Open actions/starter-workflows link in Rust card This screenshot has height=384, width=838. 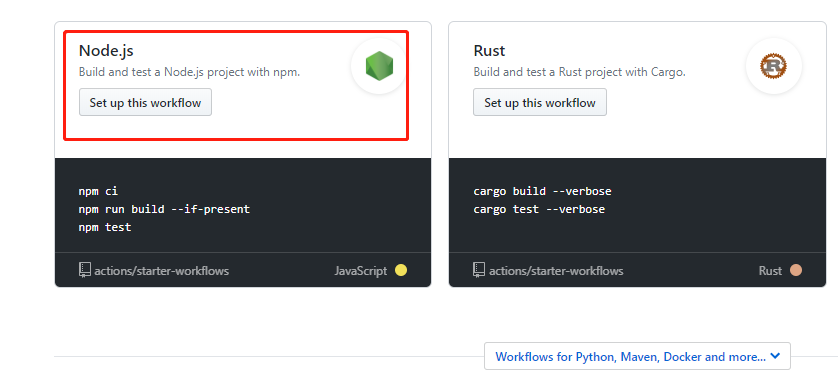[x=556, y=271]
